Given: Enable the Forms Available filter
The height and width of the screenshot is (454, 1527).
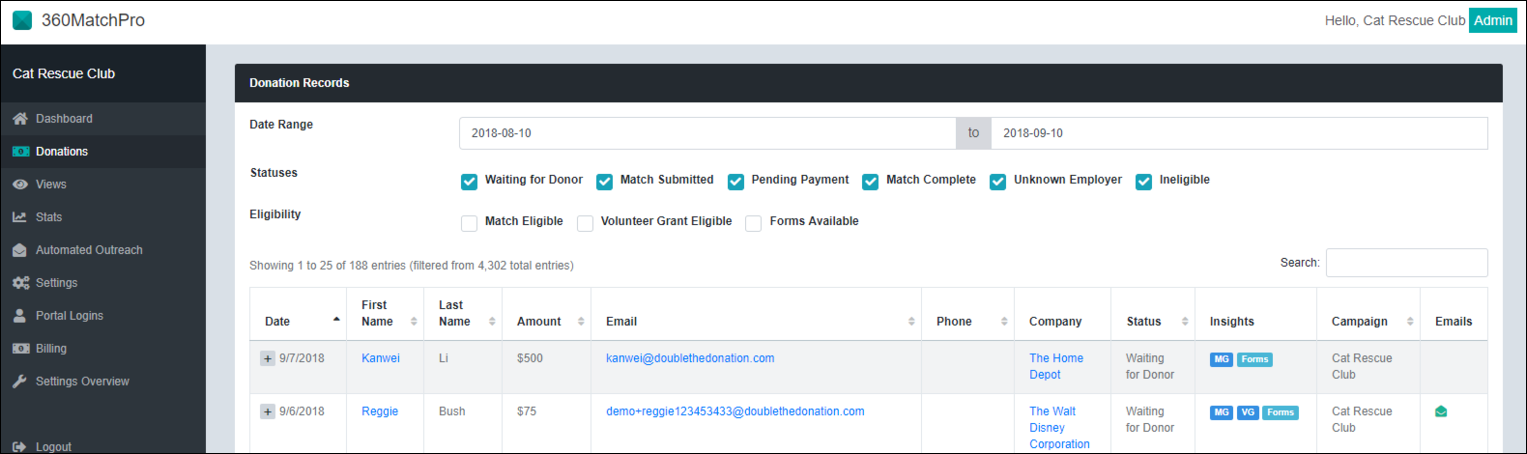Looking at the screenshot, I should [x=753, y=223].
